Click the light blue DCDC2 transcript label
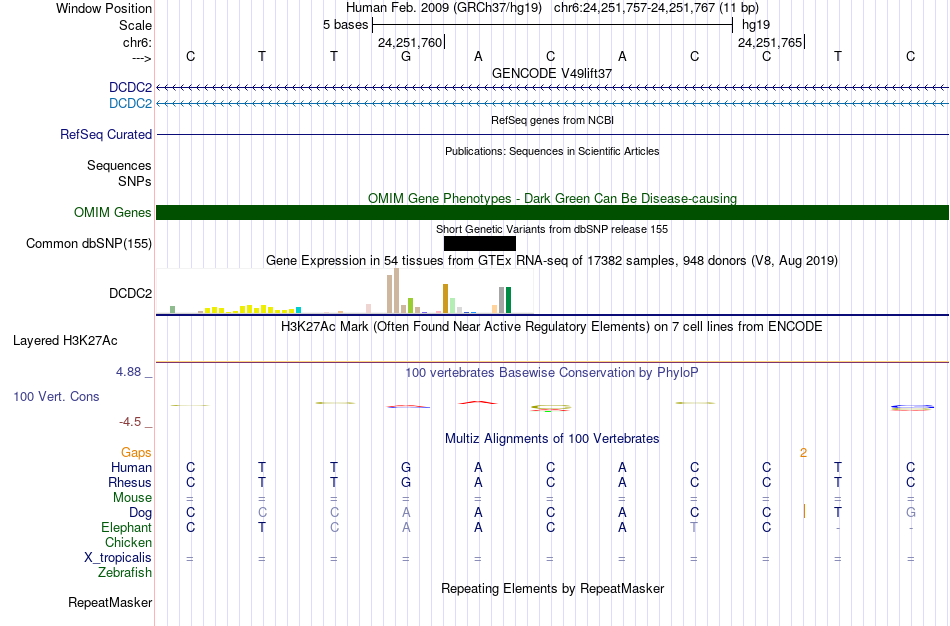This screenshot has width=950, height=626. pyautogui.click(x=130, y=103)
